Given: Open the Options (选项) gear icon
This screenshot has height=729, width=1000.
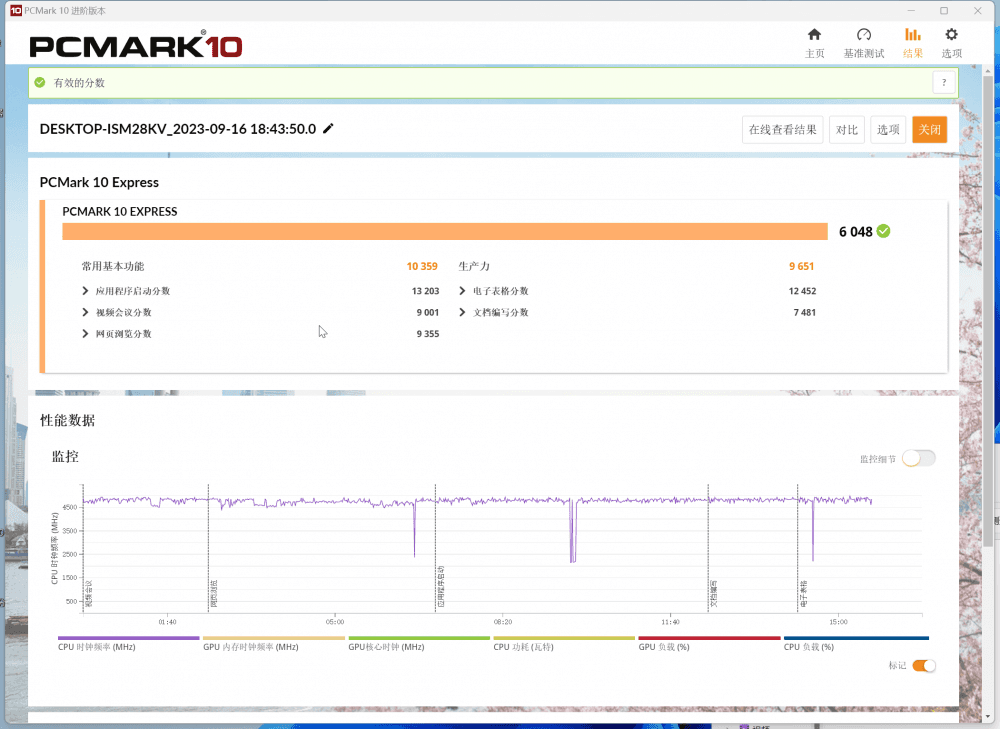Looking at the screenshot, I should click(951, 35).
